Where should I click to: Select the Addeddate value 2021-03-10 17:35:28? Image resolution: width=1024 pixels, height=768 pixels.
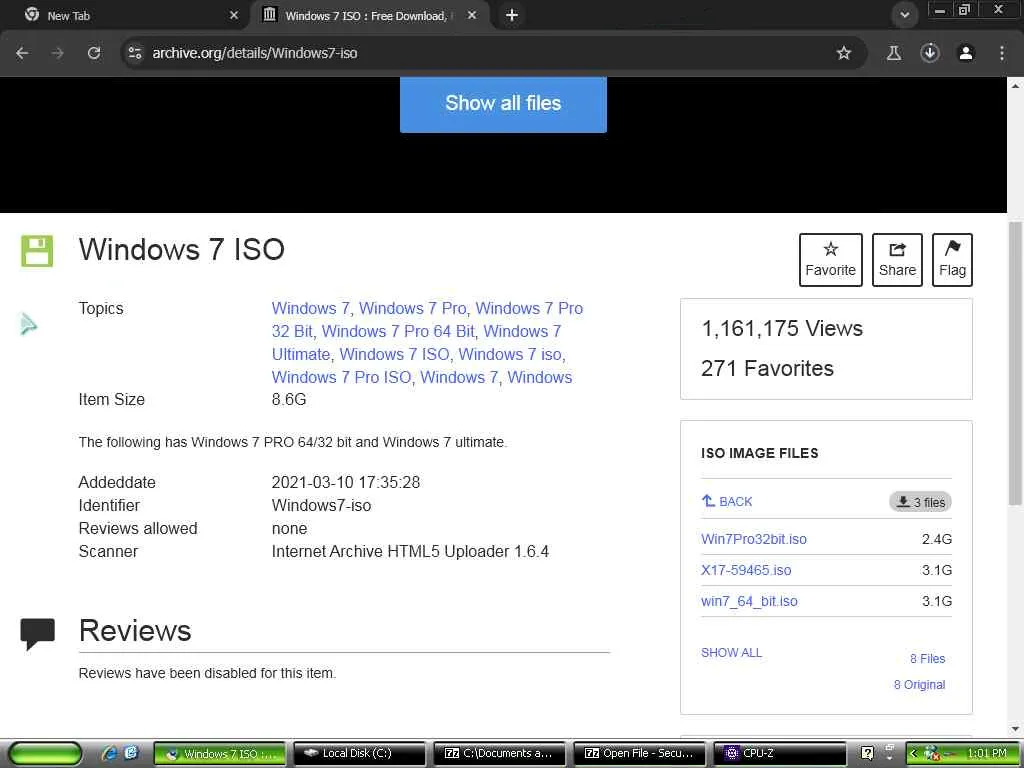[x=345, y=483]
